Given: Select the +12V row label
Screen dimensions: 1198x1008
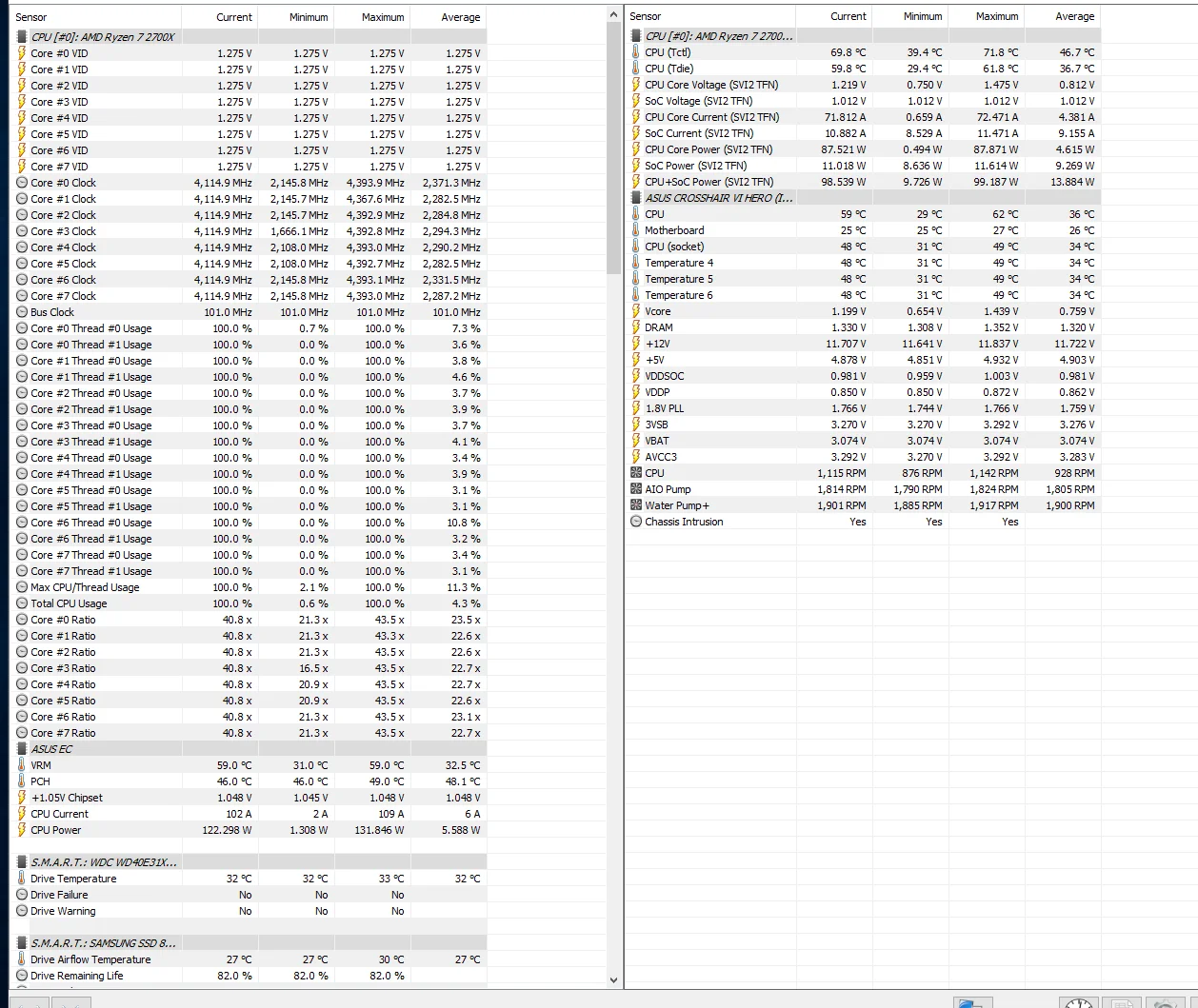Looking at the screenshot, I should (657, 344).
